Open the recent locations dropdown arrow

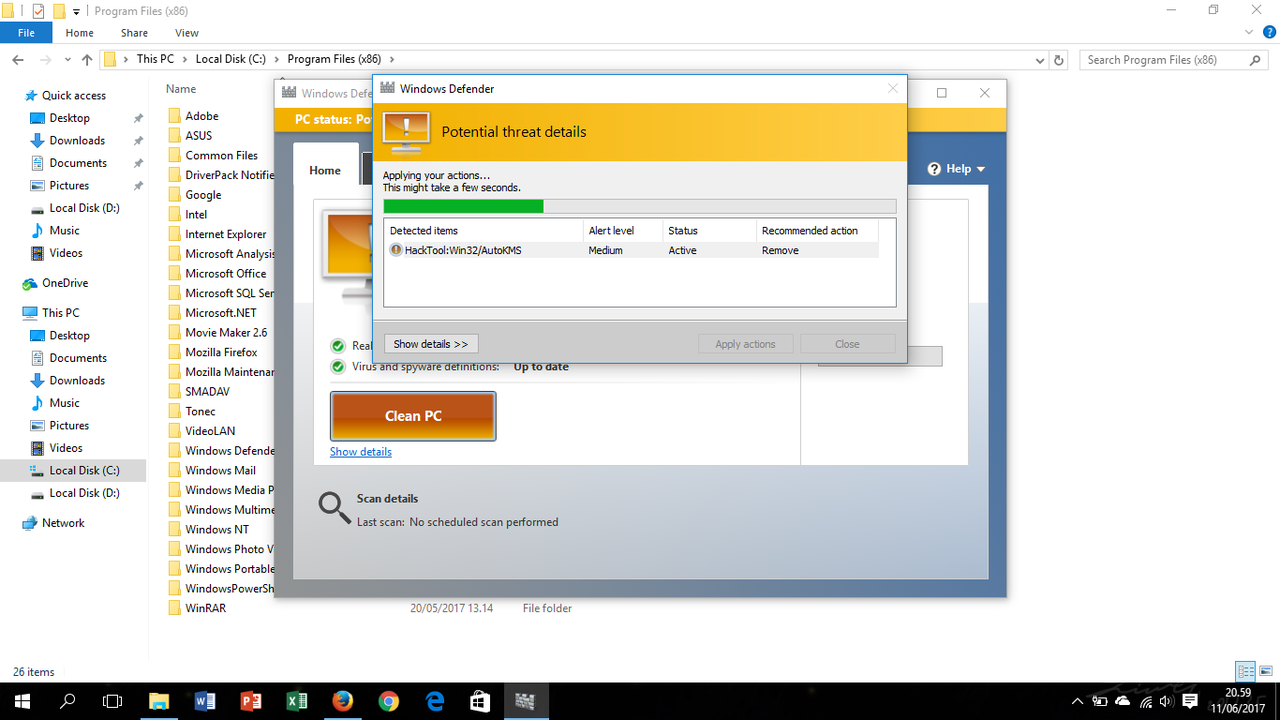pos(69,60)
